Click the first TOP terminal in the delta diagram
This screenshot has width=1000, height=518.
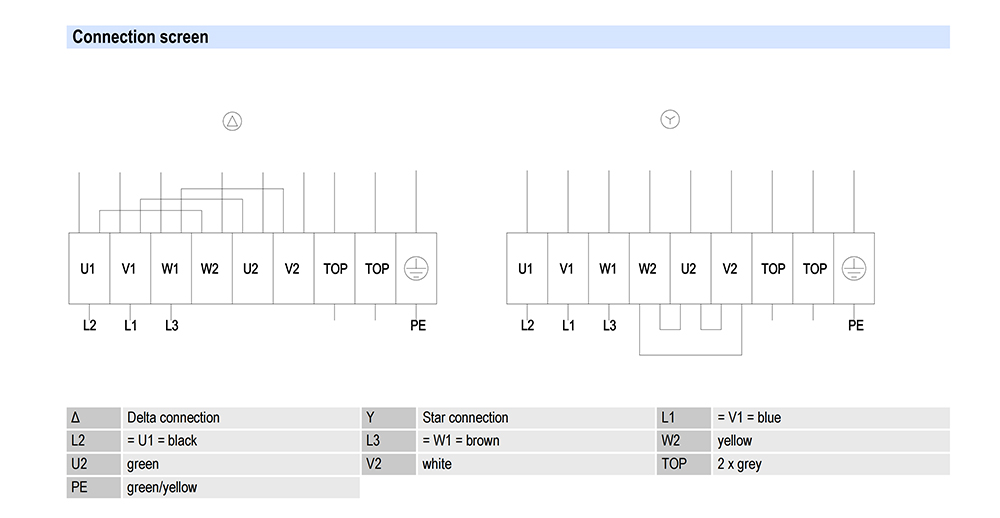coord(335,269)
